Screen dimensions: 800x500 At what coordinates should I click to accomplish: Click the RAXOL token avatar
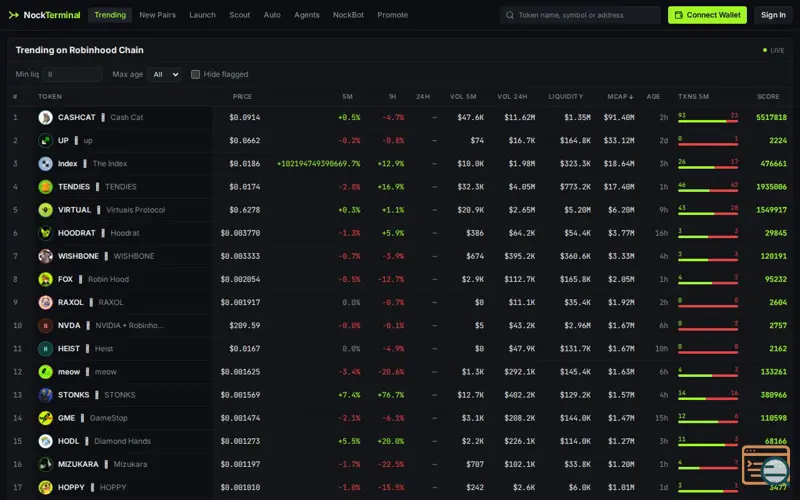[x=45, y=303]
